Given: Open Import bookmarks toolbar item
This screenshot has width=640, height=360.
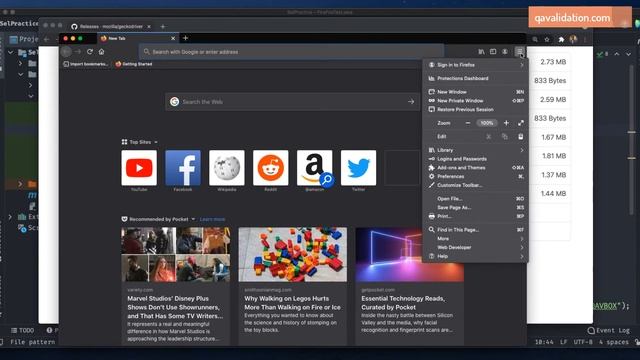Looking at the screenshot, I should tap(86, 64).
